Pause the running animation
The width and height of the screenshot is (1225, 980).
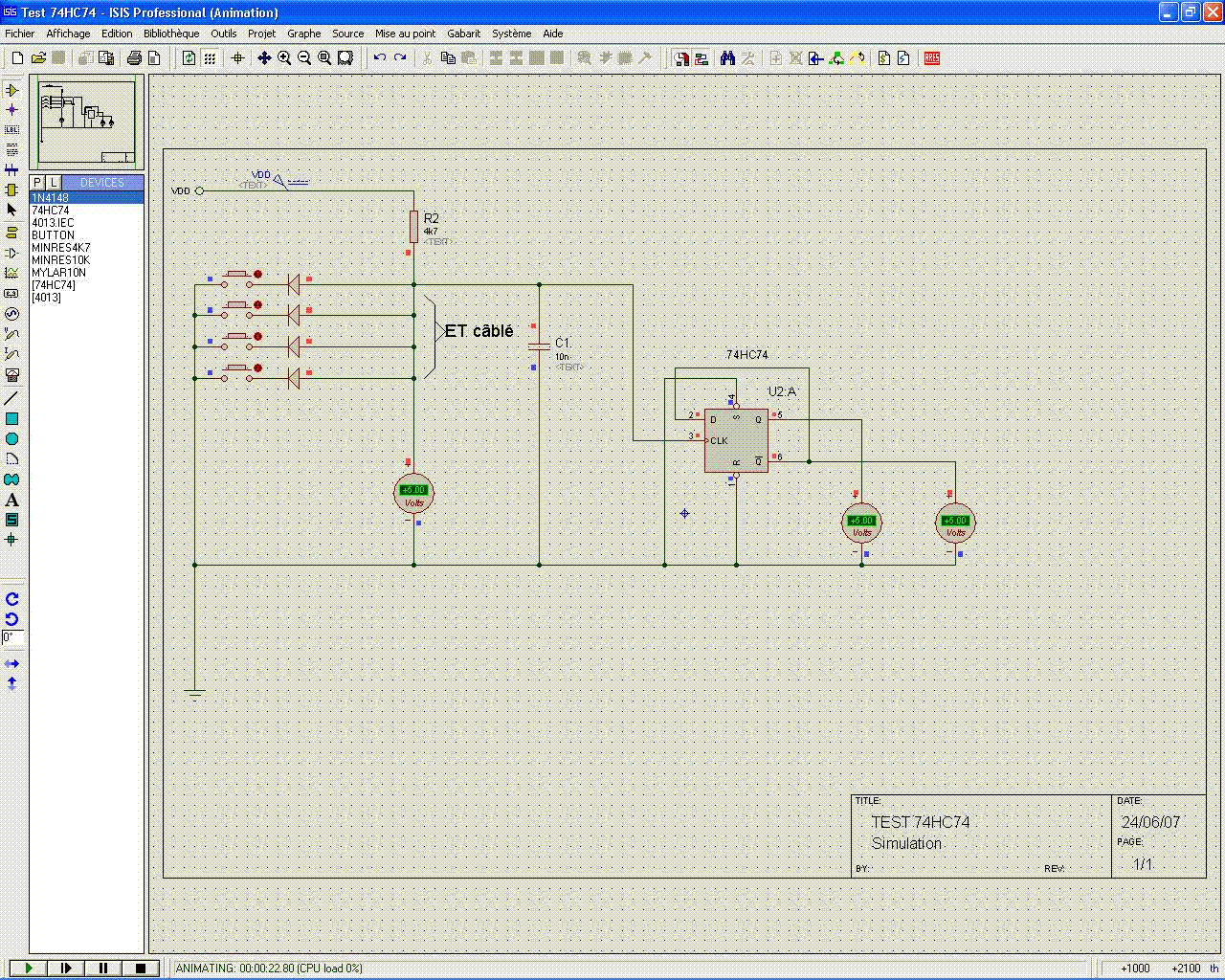point(103,969)
